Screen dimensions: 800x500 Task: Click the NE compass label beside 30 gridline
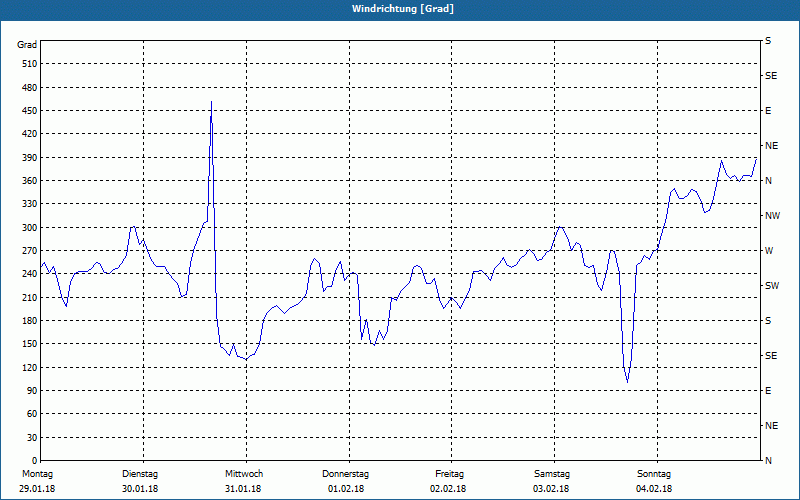(x=771, y=426)
